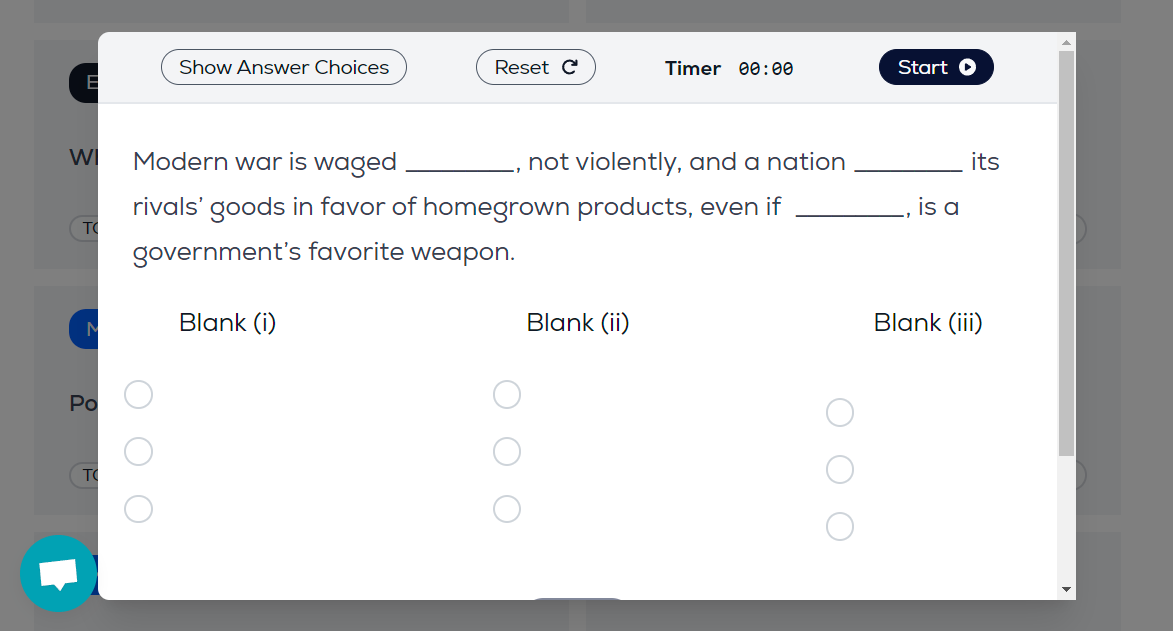Viewport: 1173px width, 631px height.
Task: Select the first answer option for Blank (i)
Action: pyautogui.click(x=138, y=394)
